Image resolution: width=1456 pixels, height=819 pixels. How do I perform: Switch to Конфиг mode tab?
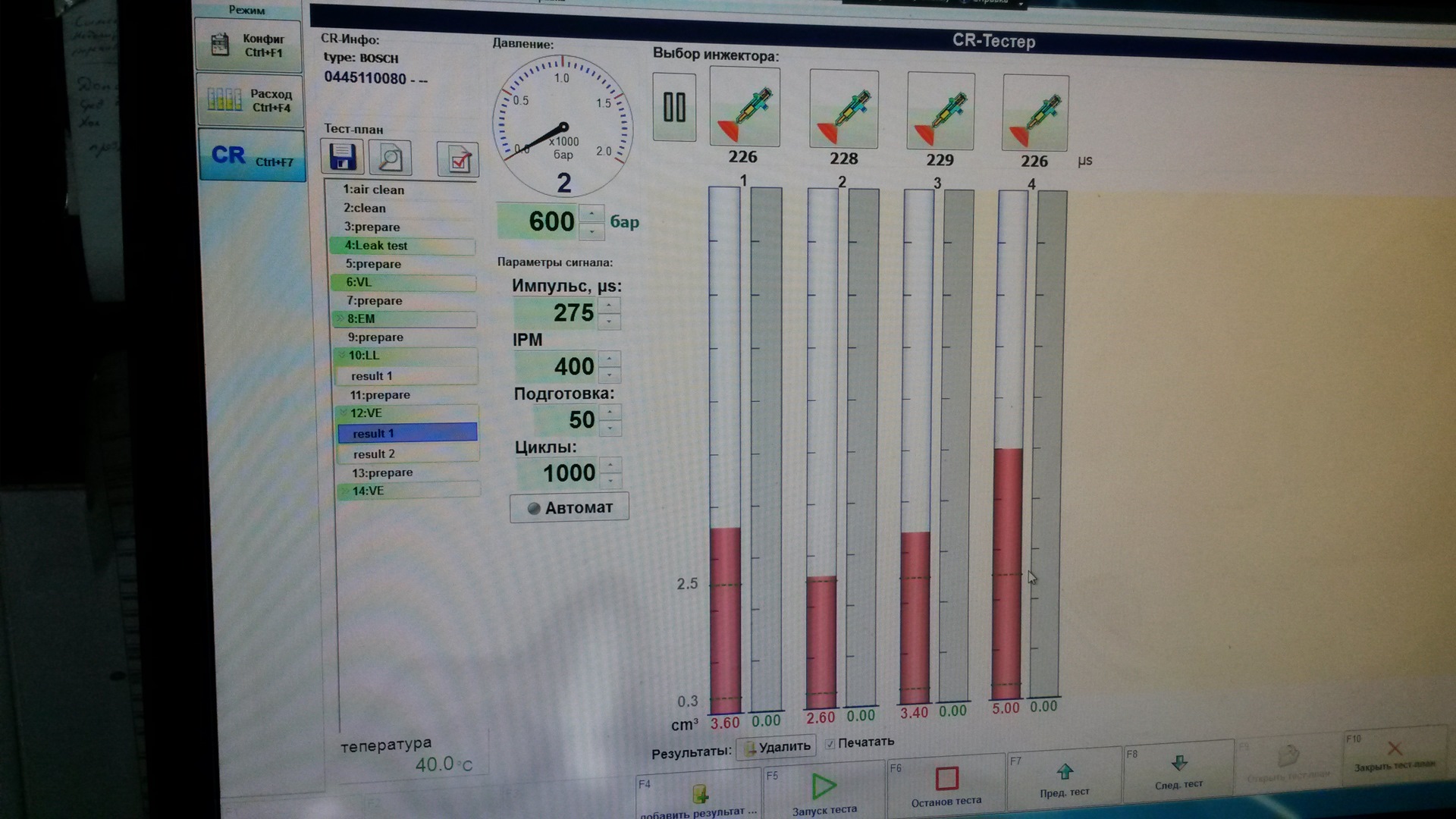[249, 45]
